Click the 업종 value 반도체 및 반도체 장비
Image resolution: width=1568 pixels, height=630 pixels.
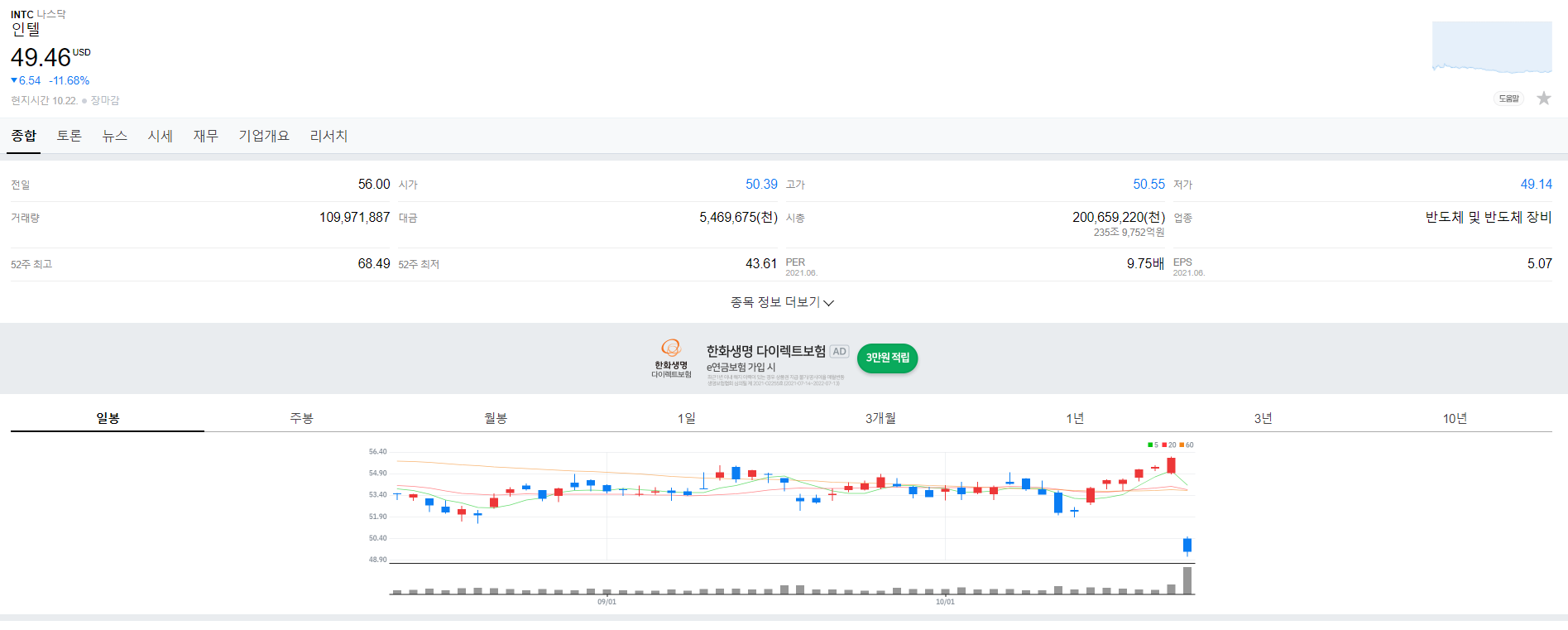[x=1489, y=217]
